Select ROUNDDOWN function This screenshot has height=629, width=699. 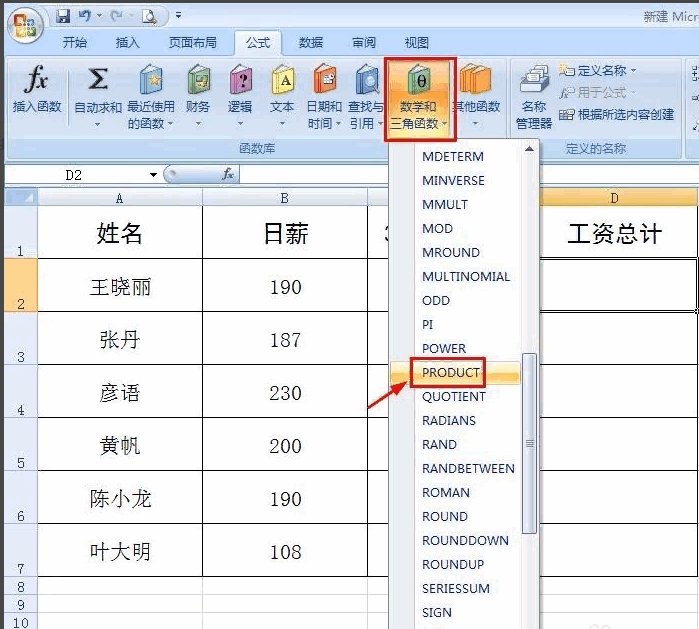(465, 540)
